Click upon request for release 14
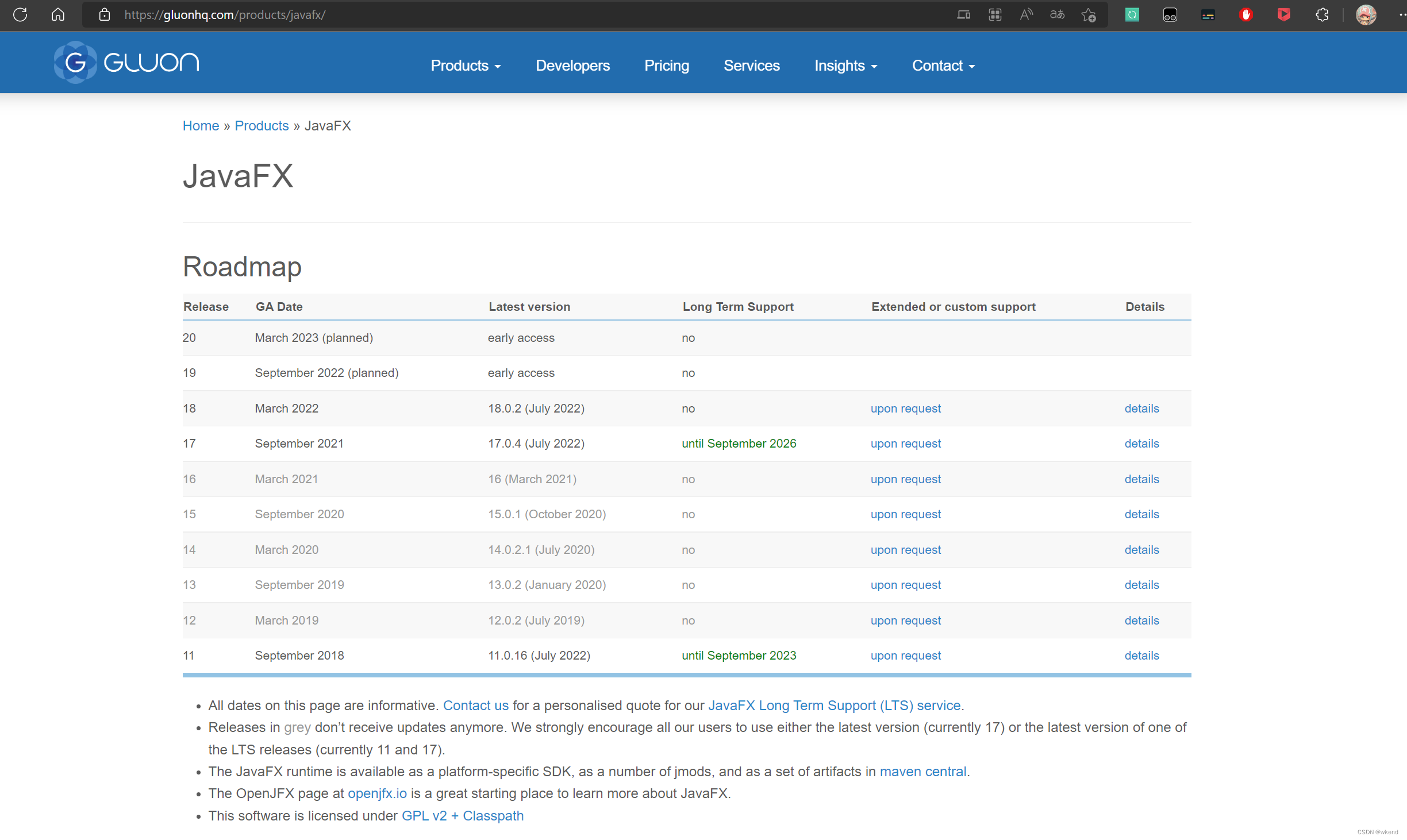The width and height of the screenshot is (1407, 840). [x=905, y=550]
